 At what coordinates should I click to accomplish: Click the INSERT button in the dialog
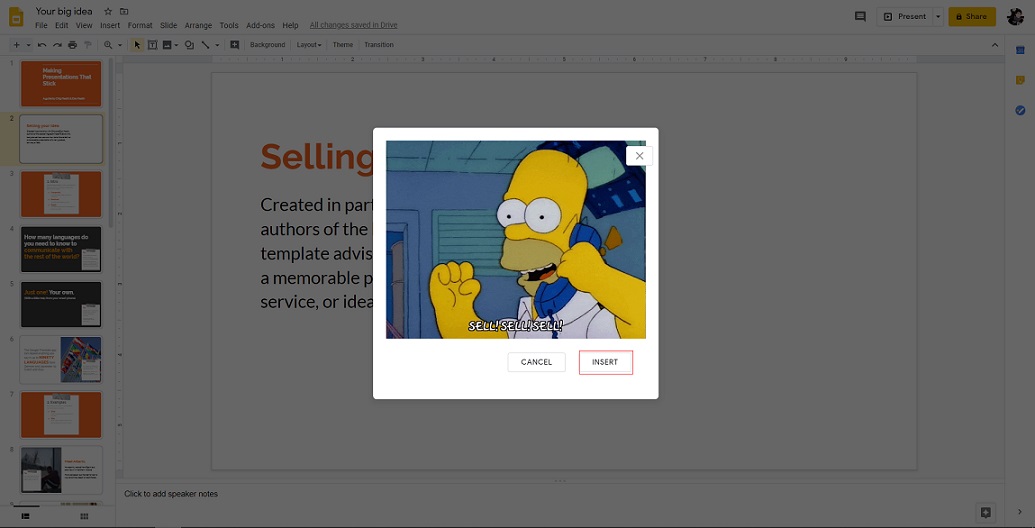pyautogui.click(x=605, y=362)
